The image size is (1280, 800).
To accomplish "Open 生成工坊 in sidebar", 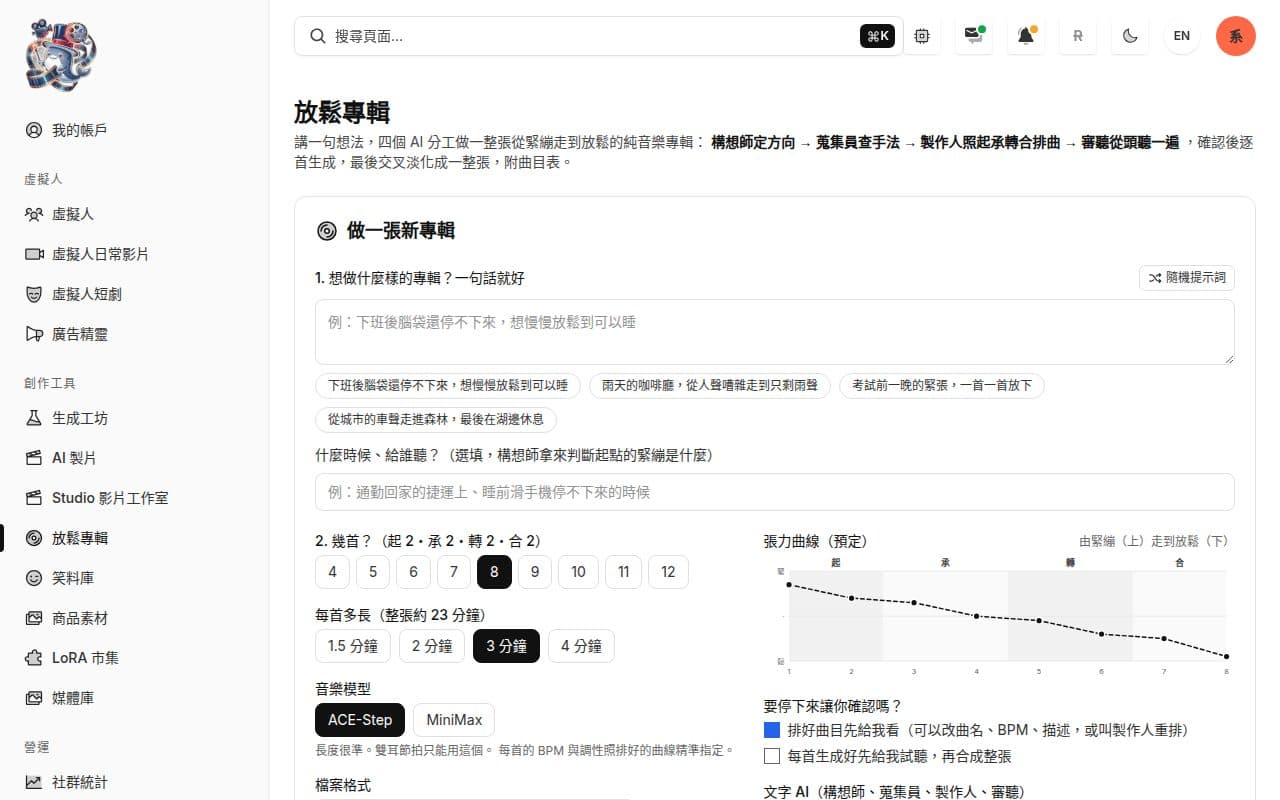I will coord(134,418).
